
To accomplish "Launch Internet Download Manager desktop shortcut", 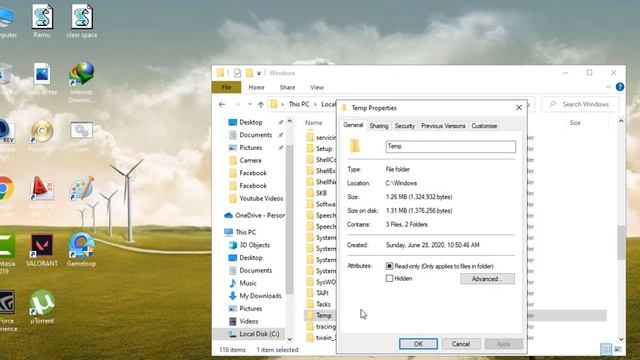I will 81,82.
